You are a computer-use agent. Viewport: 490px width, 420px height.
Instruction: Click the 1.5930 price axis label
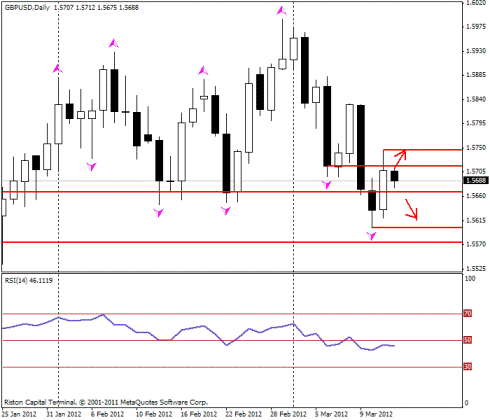(x=476, y=51)
